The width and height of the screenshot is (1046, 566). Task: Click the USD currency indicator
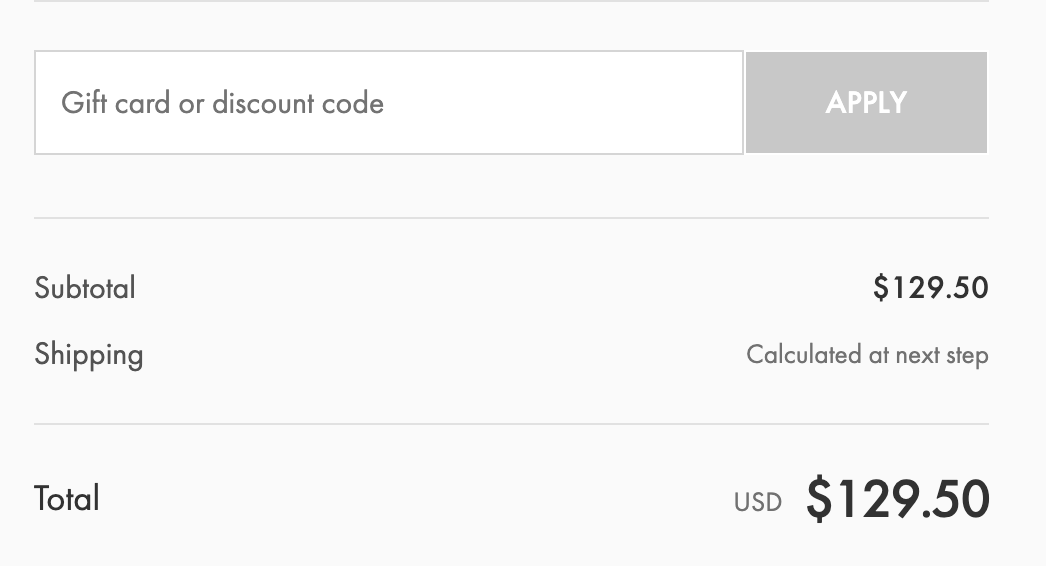758,501
